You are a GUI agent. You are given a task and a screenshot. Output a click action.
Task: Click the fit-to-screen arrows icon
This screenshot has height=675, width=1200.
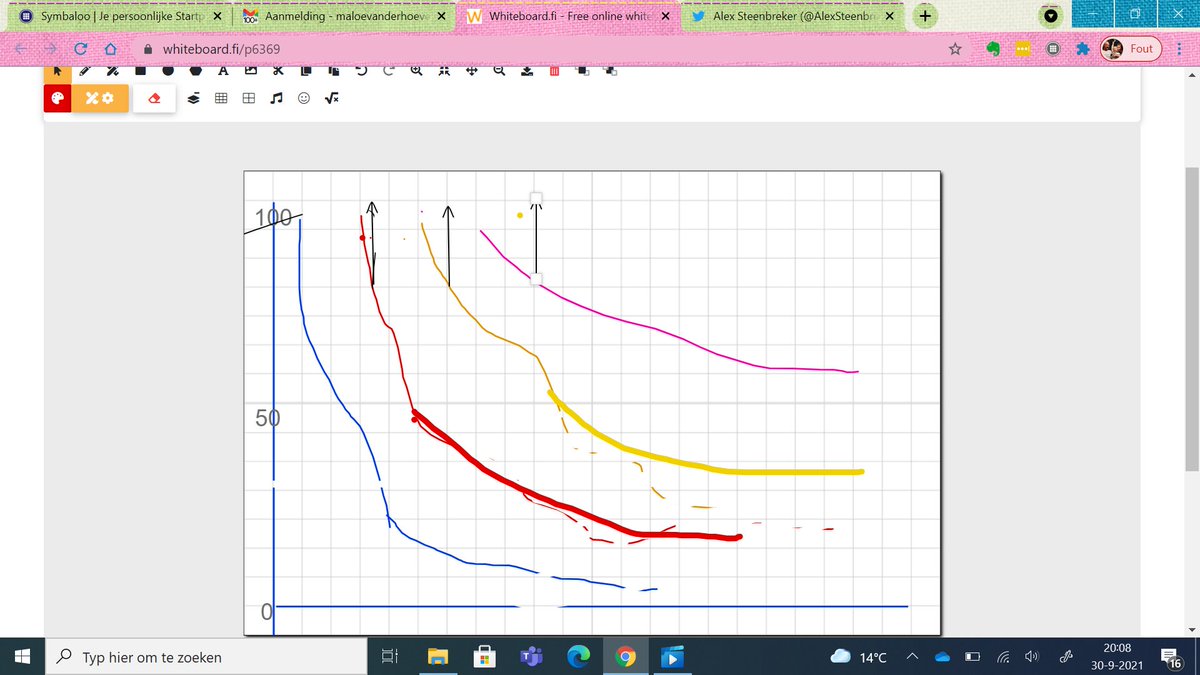[443, 71]
